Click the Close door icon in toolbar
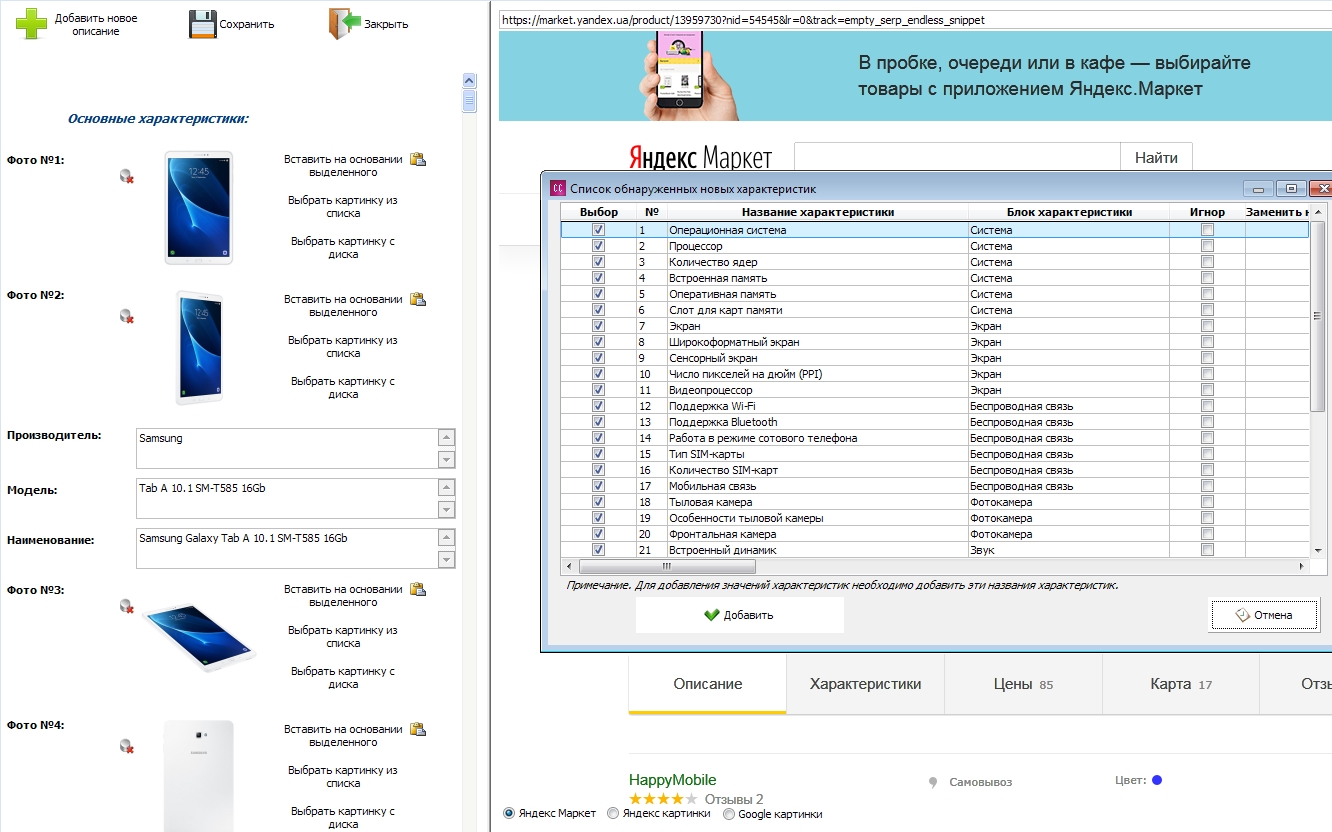Viewport: 1332px width, 832px height. 344,24
